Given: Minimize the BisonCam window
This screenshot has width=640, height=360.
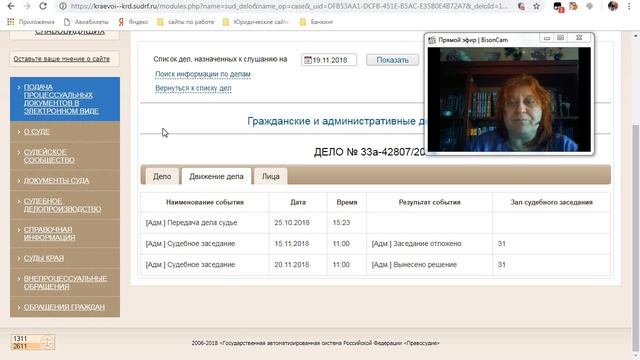Looking at the screenshot, I should point(547,38).
